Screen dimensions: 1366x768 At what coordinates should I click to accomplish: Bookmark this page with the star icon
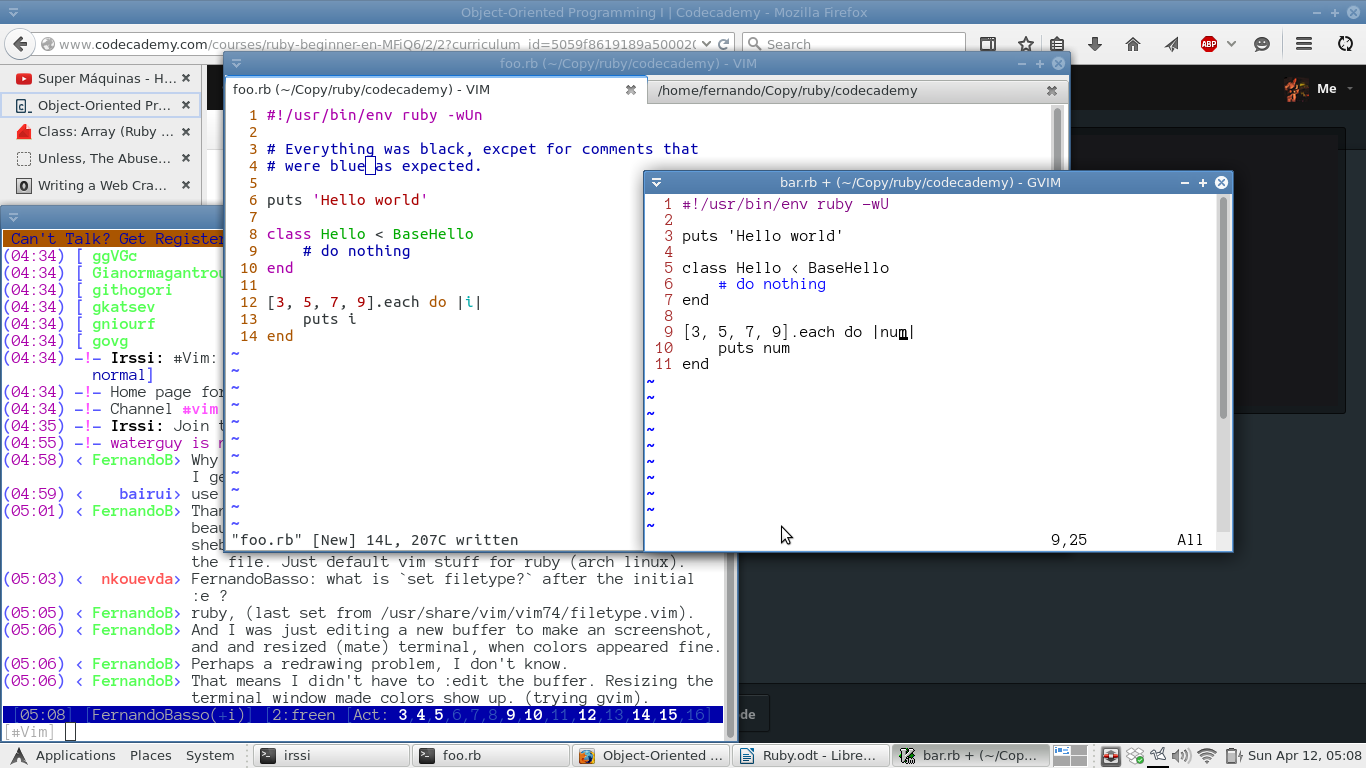pos(1026,44)
